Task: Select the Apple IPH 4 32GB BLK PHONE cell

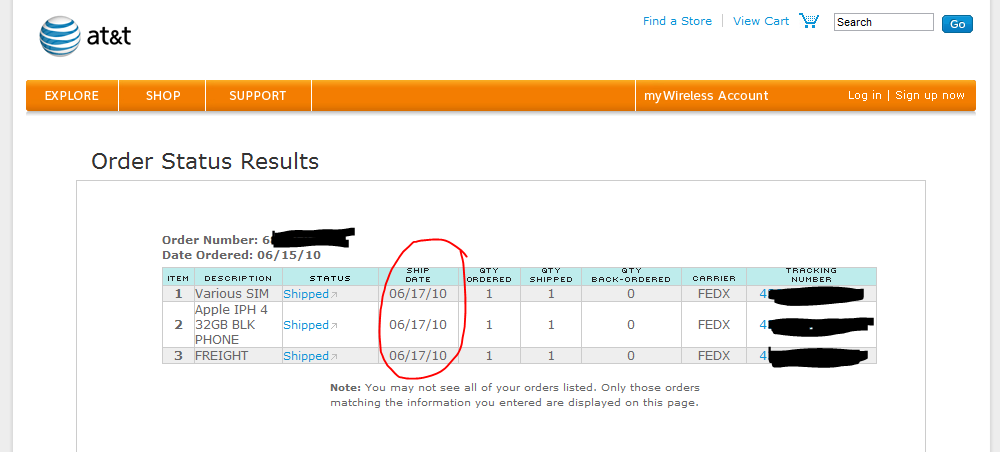Action: pyautogui.click(x=239, y=324)
